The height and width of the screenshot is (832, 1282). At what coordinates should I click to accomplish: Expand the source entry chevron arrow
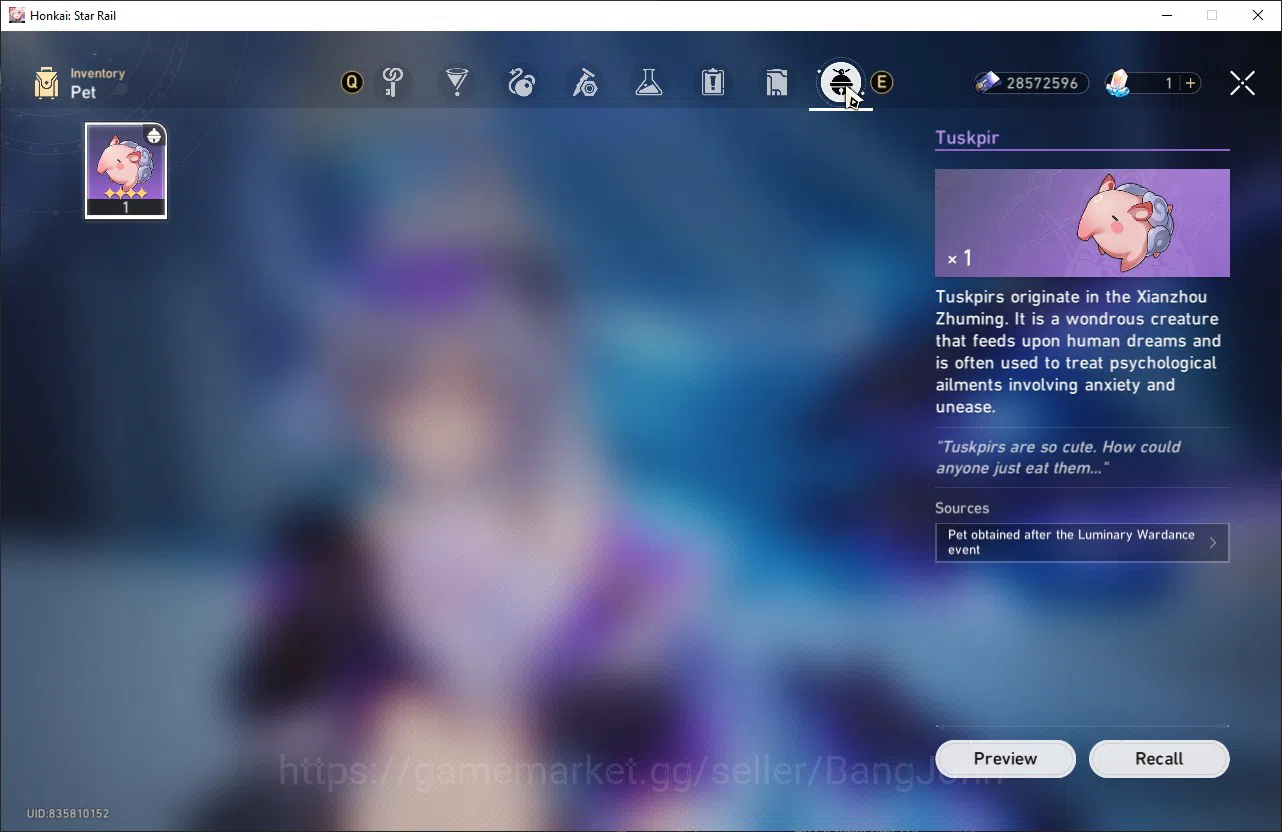point(1213,543)
